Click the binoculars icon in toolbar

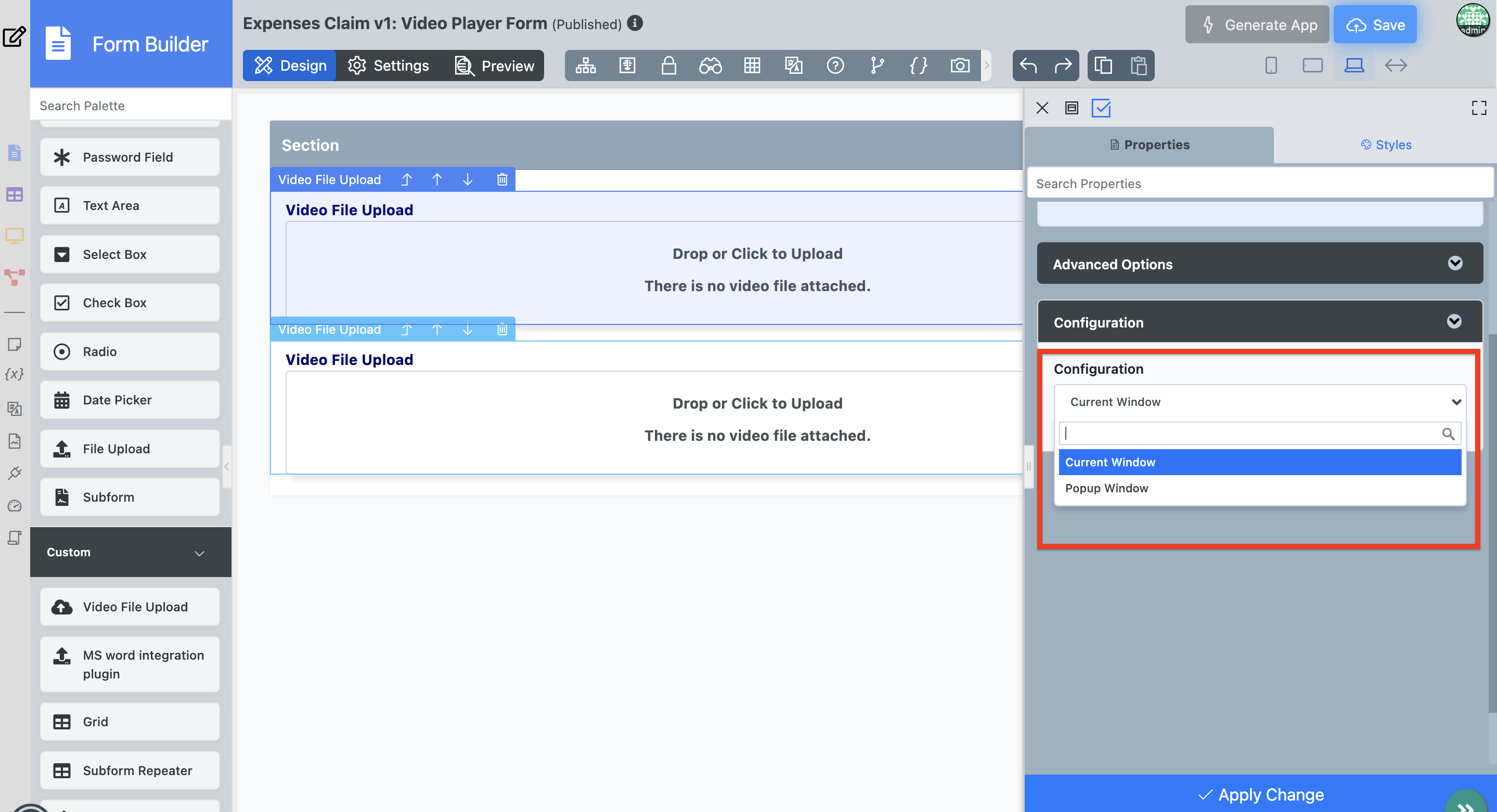(710, 66)
